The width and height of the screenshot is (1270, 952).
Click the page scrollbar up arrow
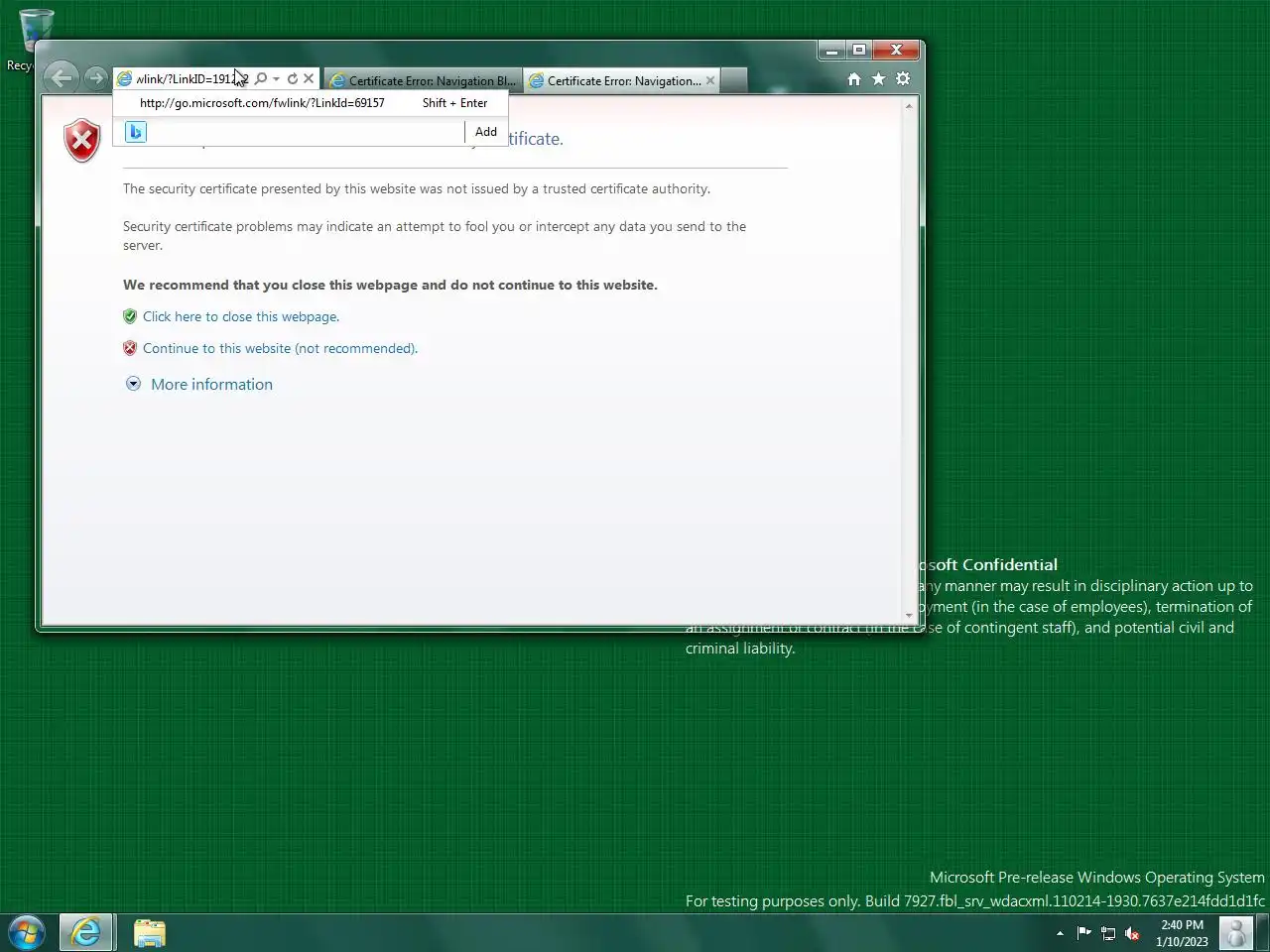coord(909,105)
